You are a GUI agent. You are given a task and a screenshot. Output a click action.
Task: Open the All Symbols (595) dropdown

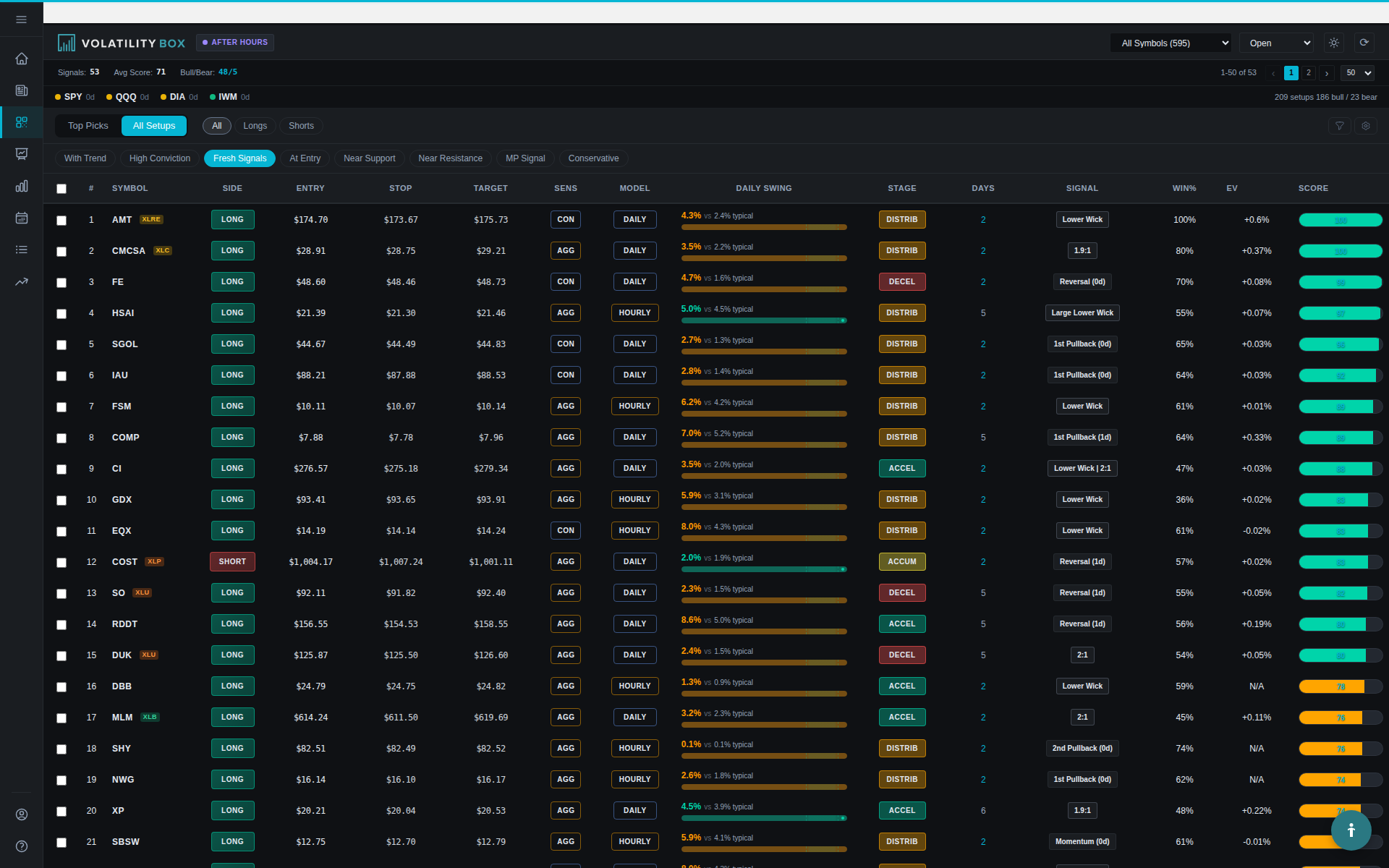pos(1171,43)
